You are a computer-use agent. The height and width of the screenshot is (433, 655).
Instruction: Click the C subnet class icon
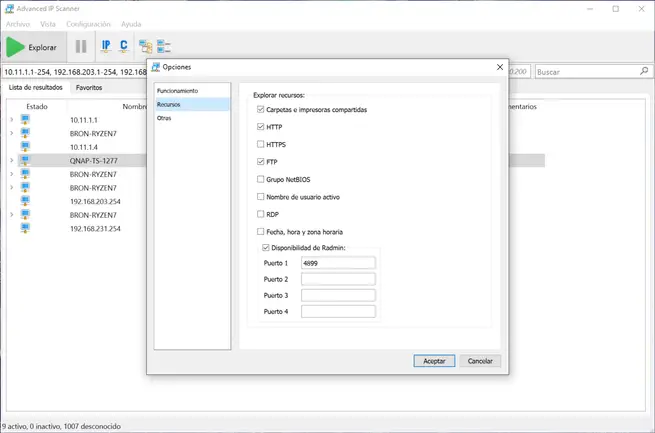pyautogui.click(x=124, y=46)
